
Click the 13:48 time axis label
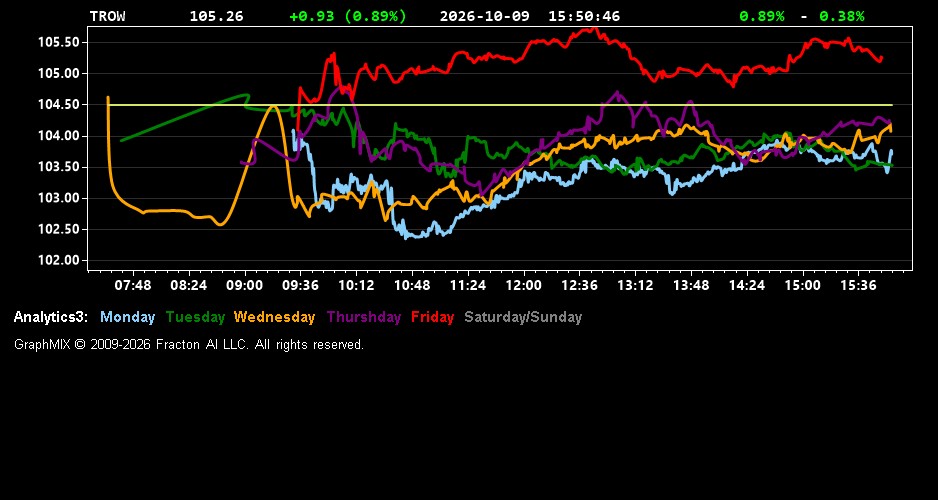(691, 286)
